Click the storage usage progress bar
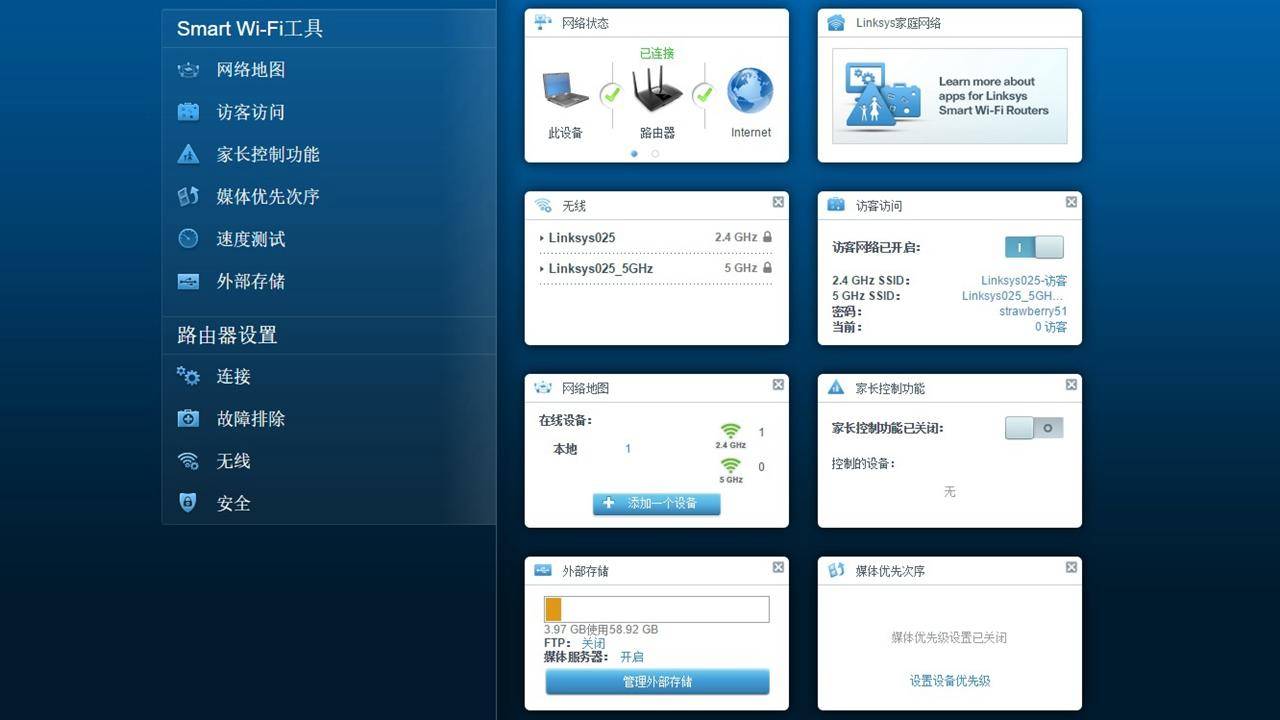The height and width of the screenshot is (720, 1280). pos(656,609)
